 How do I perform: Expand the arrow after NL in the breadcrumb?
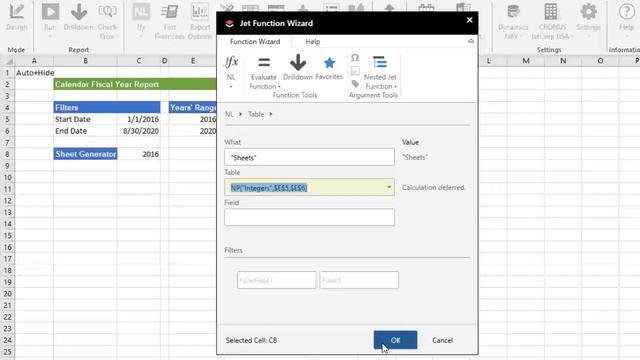[x=240, y=114]
